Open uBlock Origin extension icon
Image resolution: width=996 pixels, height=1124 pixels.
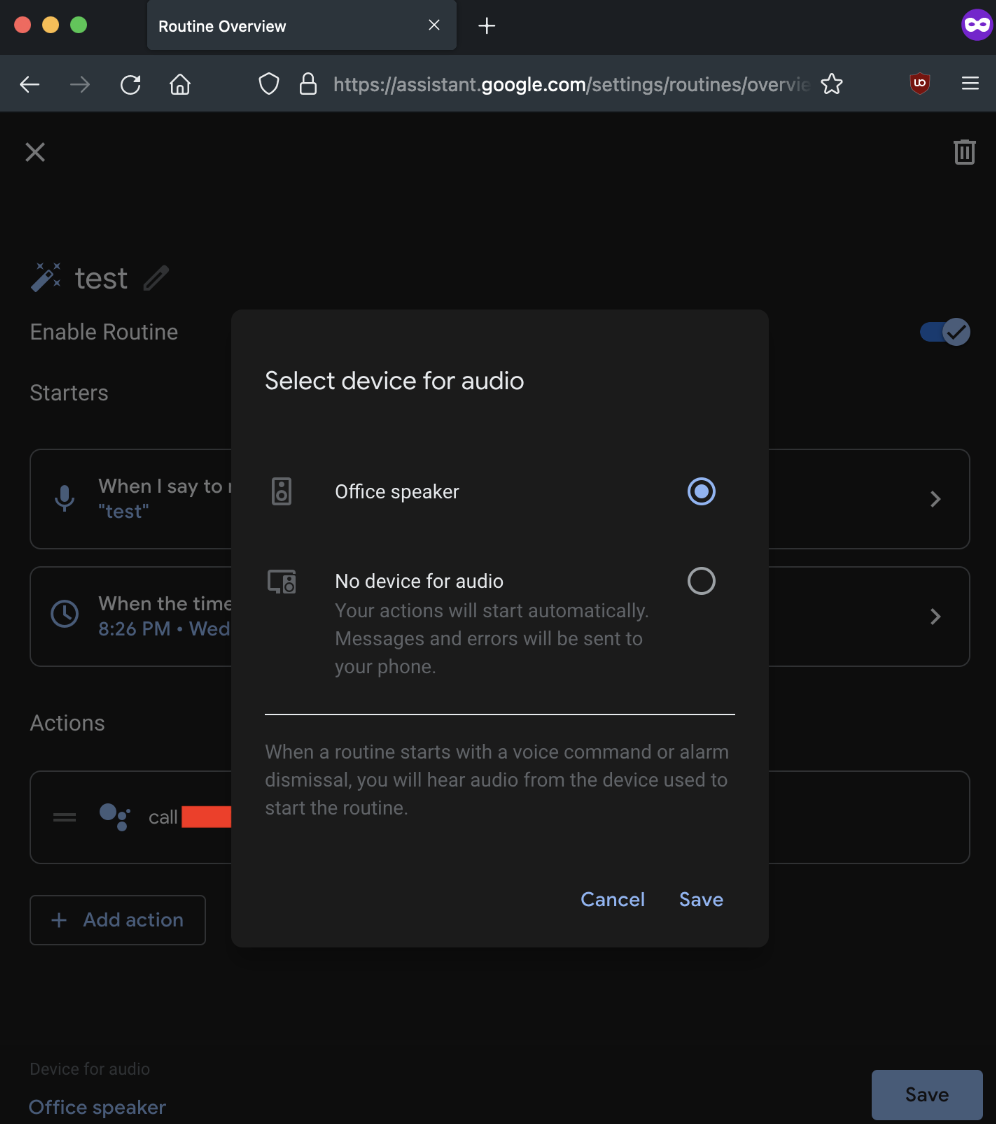pos(919,84)
